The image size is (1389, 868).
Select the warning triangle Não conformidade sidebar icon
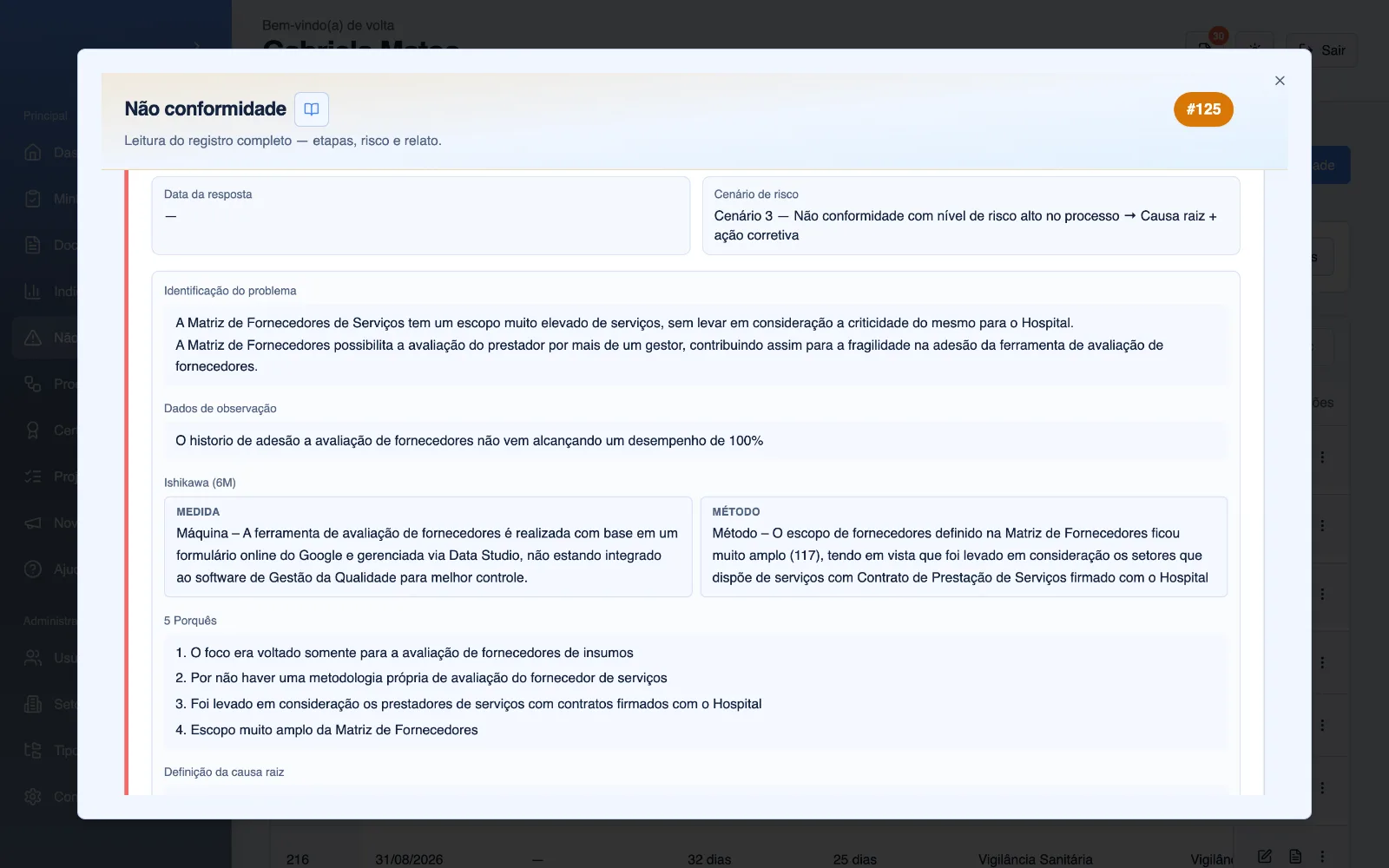[33, 338]
